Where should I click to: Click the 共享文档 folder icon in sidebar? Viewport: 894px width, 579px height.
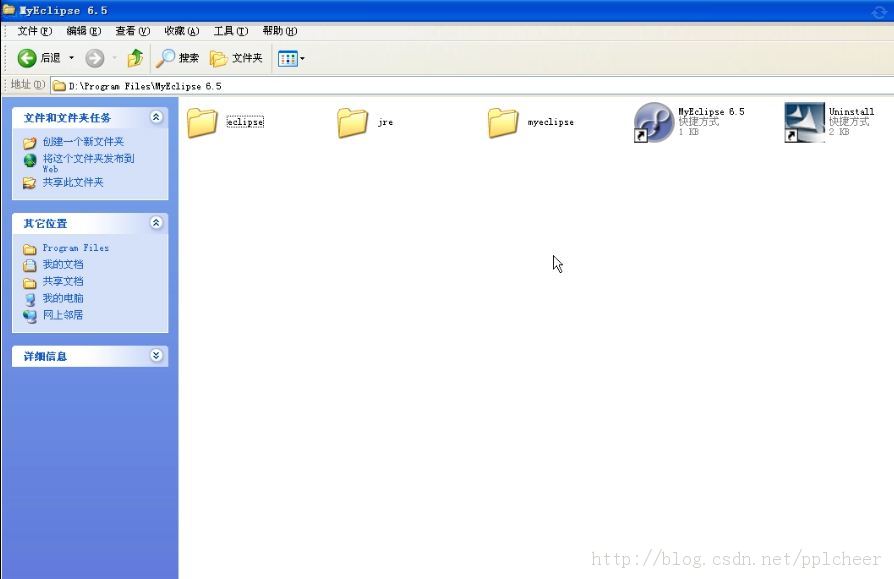[30, 283]
